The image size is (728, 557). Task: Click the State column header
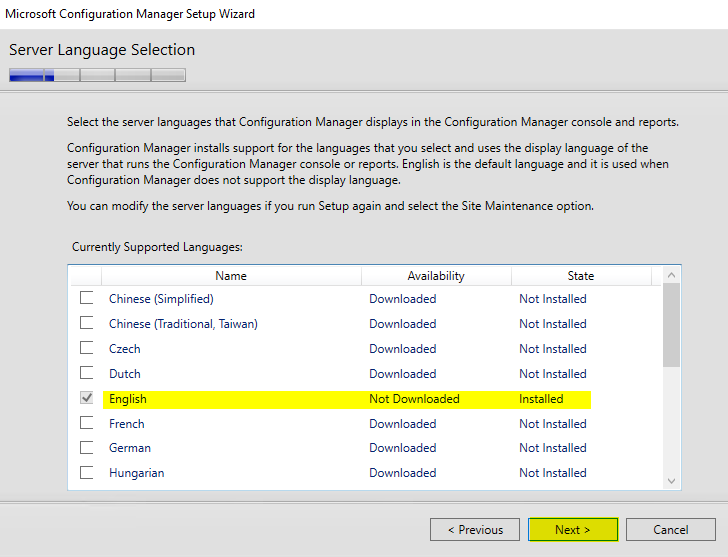point(580,276)
